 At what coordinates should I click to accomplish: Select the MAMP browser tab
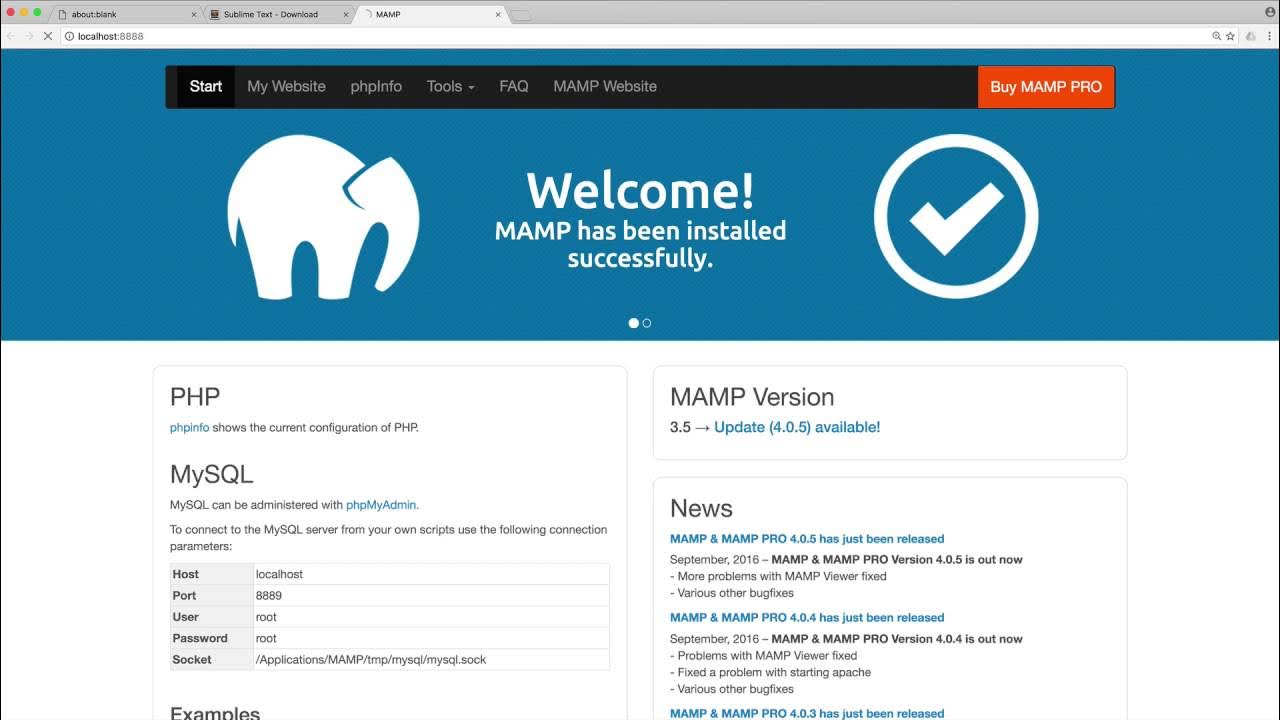click(x=430, y=15)
